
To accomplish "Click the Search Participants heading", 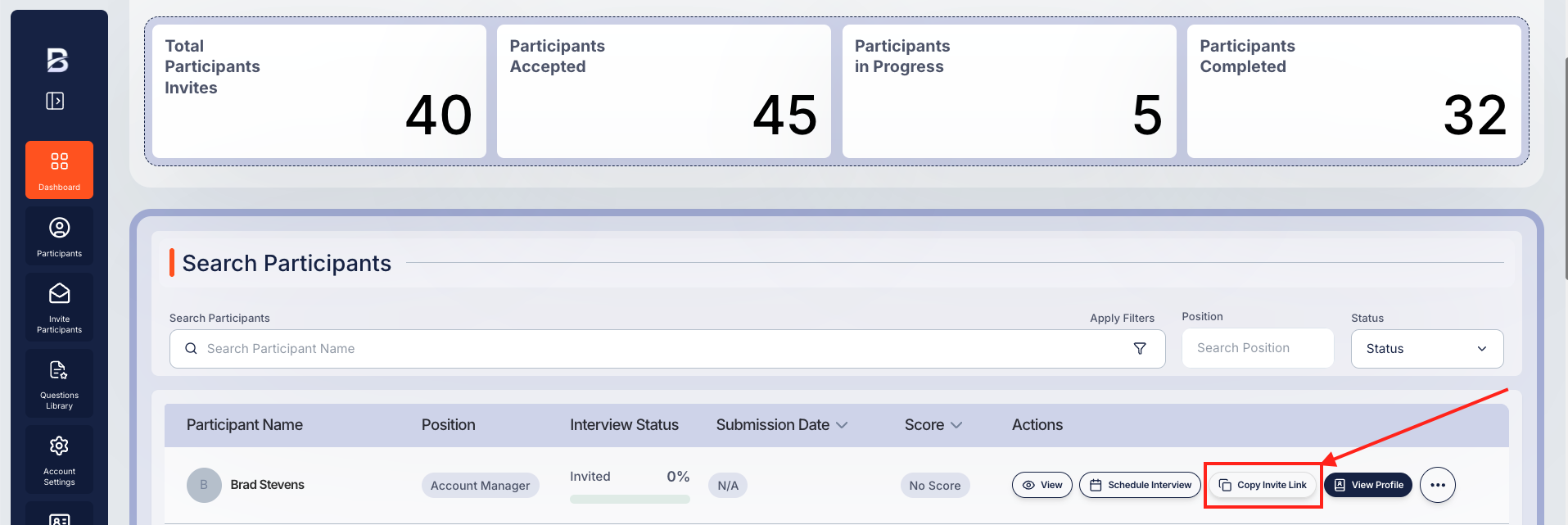I will [x=287, y=263].
